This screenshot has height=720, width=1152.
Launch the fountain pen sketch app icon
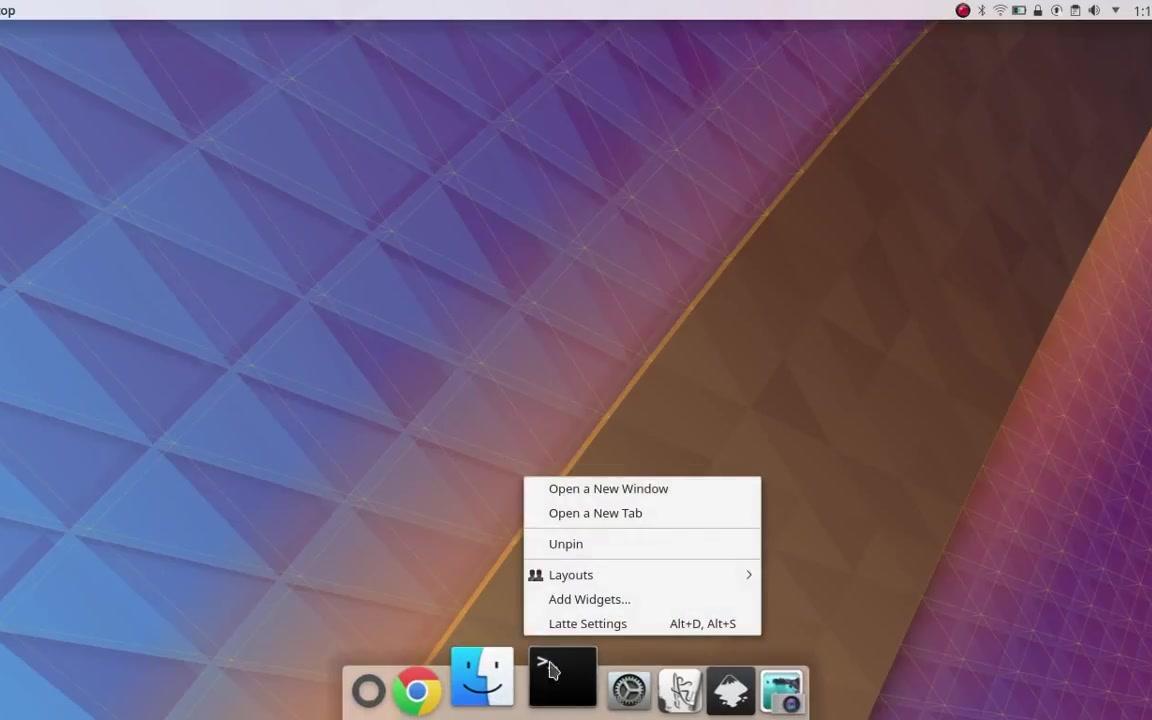click(680, 690)
